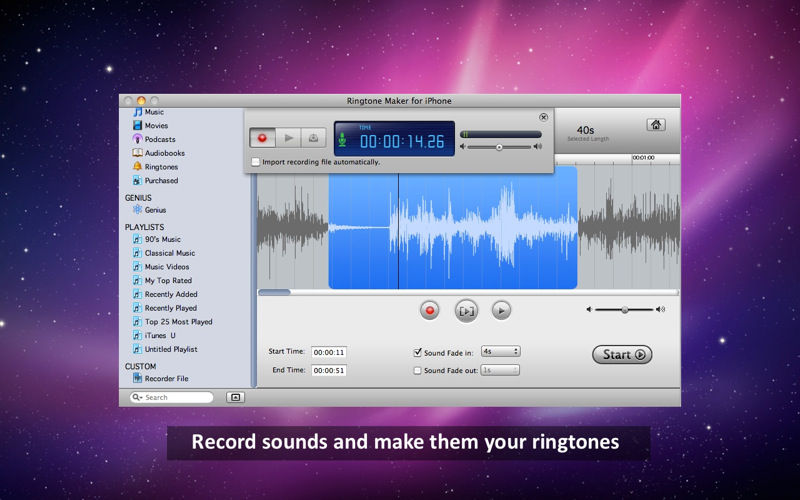This screenshot has width=800, height=500.
Task: Import recording with the tray icon button
Action: (313, 138)
